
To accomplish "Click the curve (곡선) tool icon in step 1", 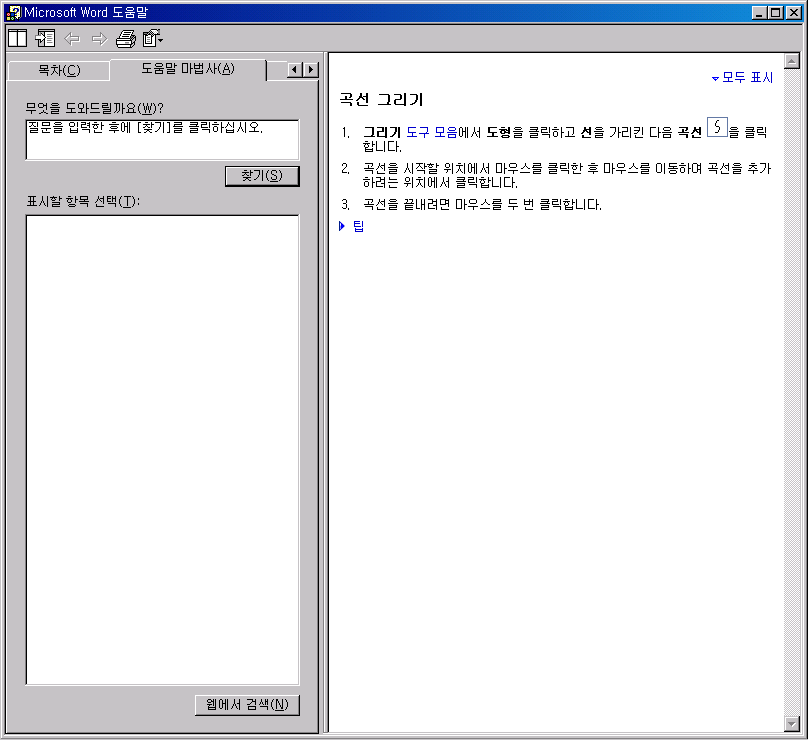I will (717, 127).
